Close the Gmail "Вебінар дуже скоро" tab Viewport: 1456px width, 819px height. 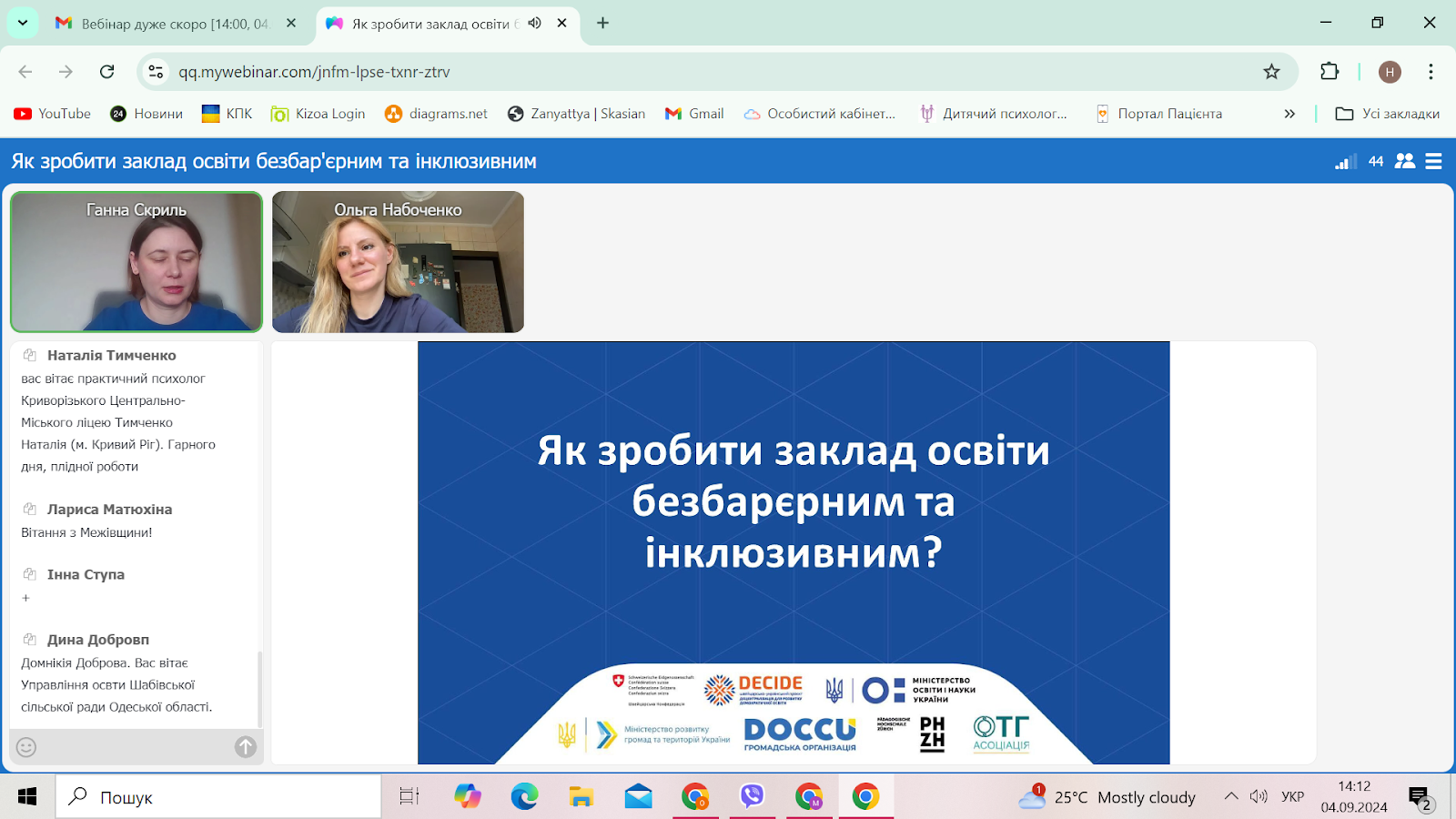pyautogui.click(x=291, y=24)
